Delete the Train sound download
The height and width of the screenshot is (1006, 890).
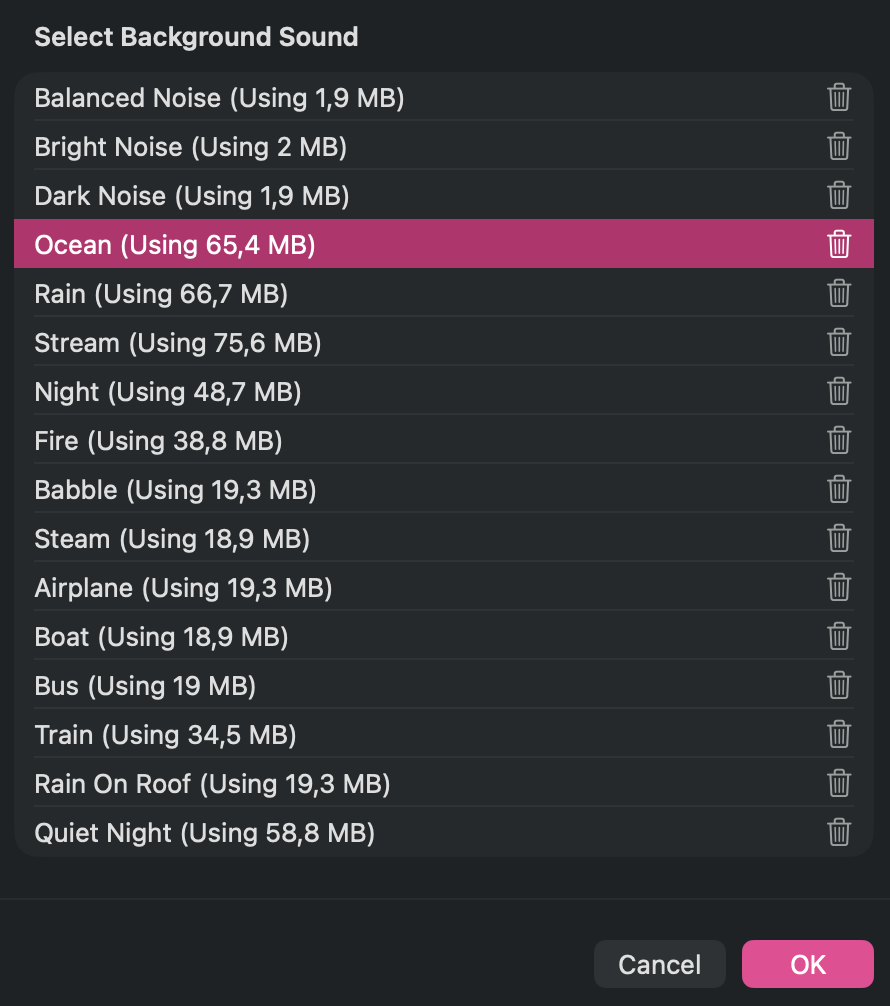(839, 734)
